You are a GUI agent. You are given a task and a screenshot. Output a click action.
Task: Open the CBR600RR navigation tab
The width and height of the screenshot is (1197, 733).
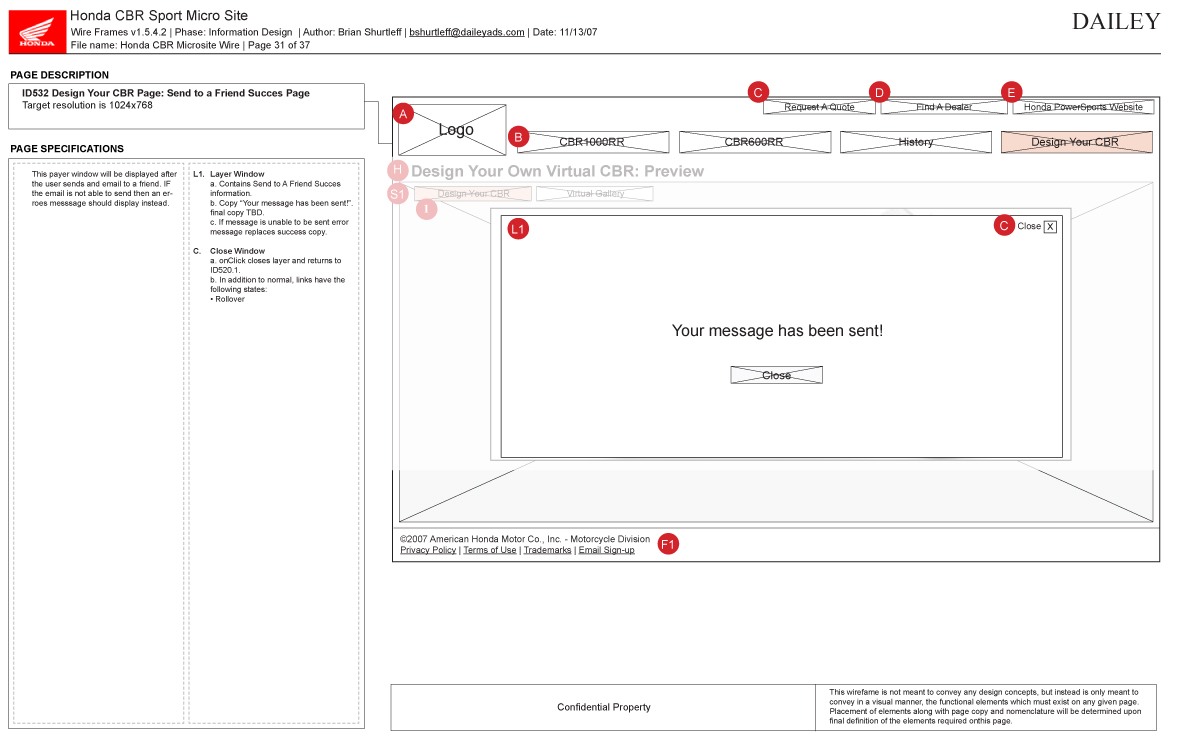click(755, 142)
